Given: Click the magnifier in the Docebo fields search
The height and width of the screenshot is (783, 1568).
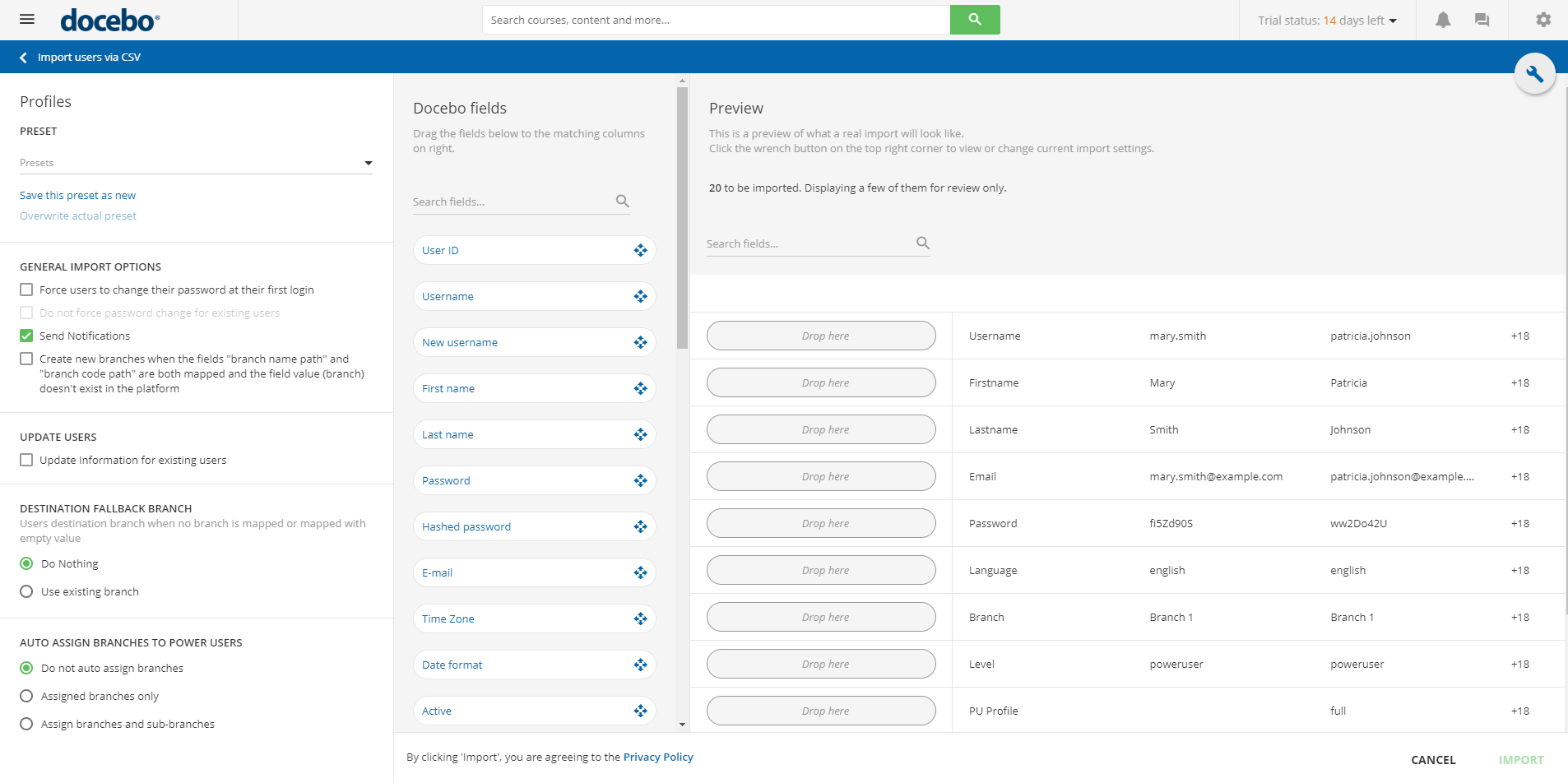Looking at the screenshot, I should point(622,201).
